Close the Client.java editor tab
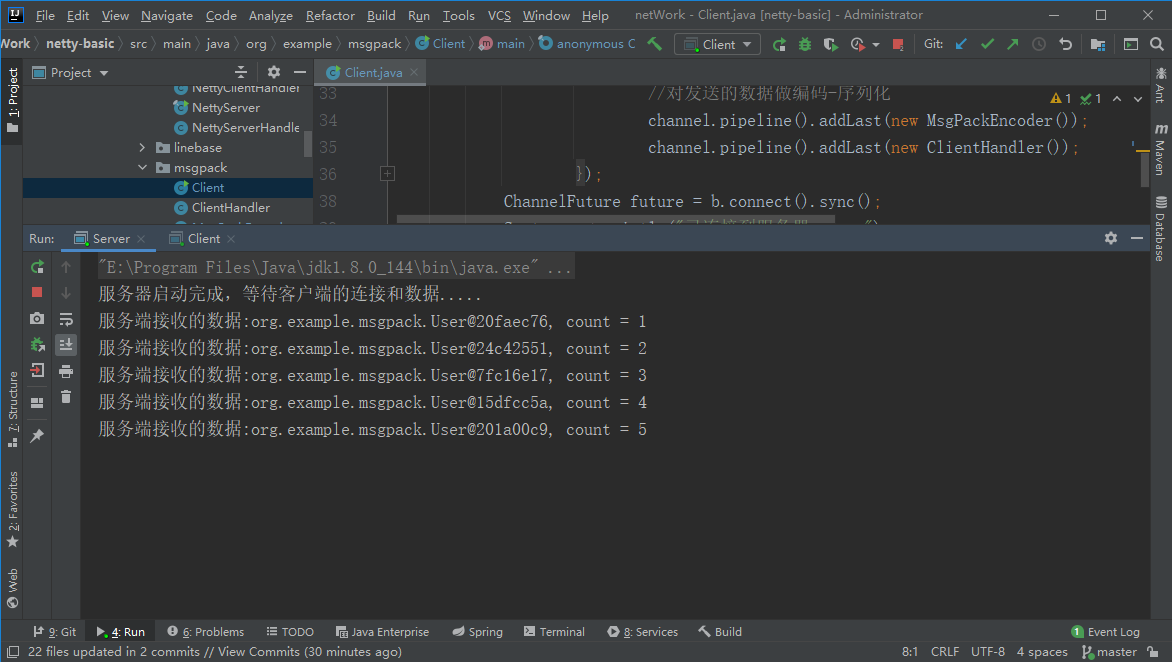Image resolution: width=1172 pixels, height=662 pixels. [413, 72]
